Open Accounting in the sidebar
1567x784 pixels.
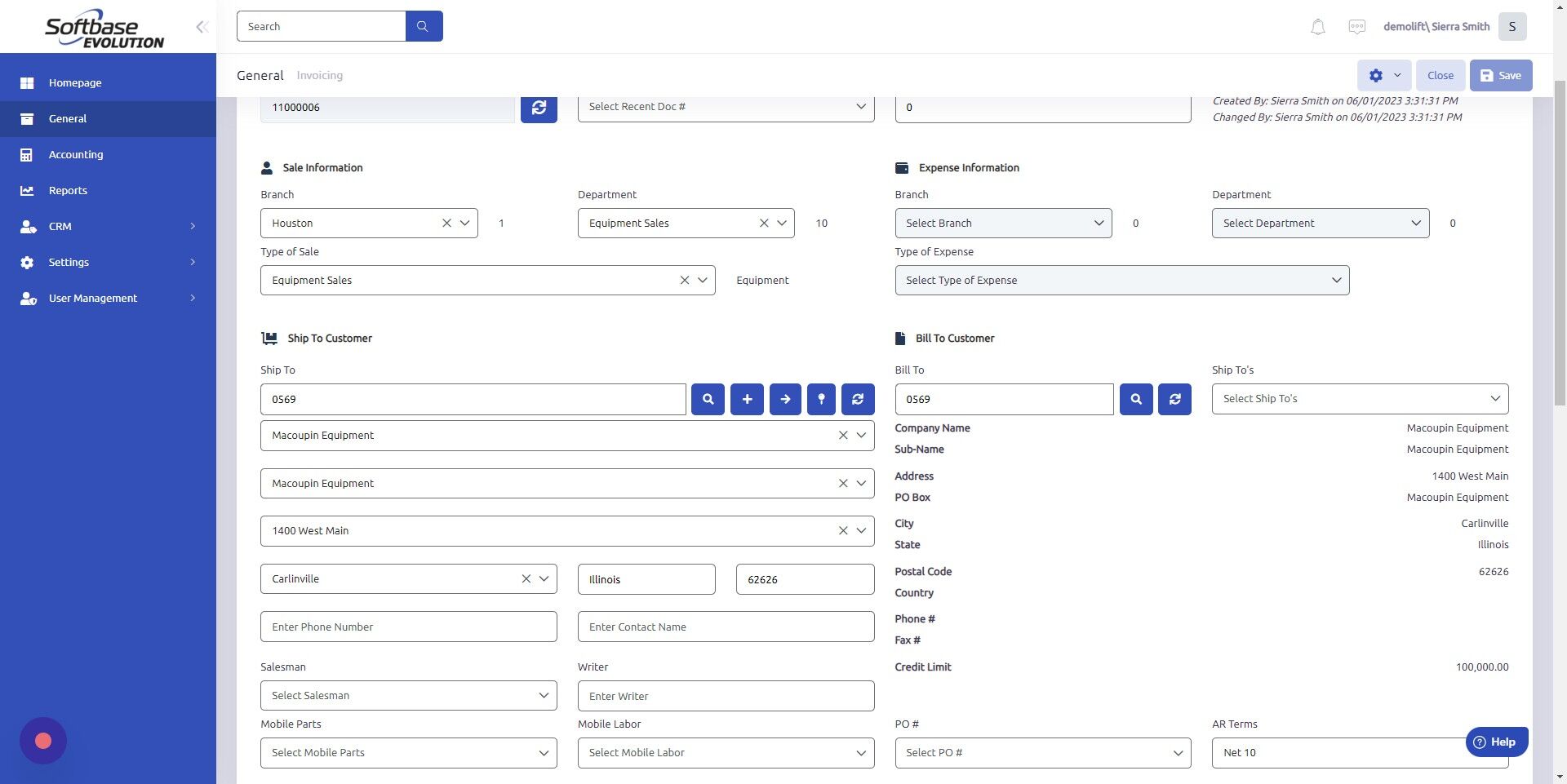tap(108, 154)
